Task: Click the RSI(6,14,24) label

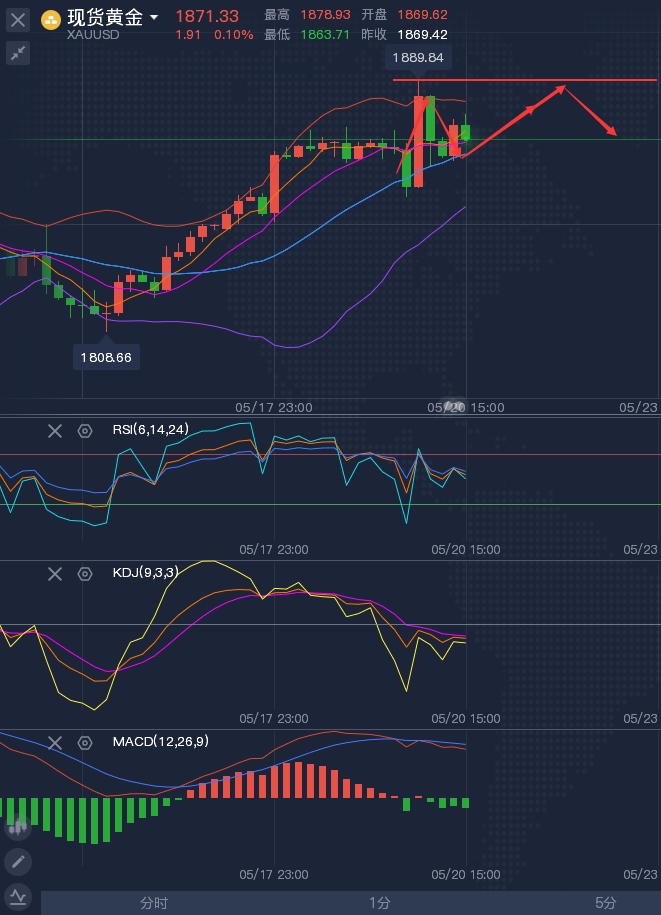Action: click(151, 429)
